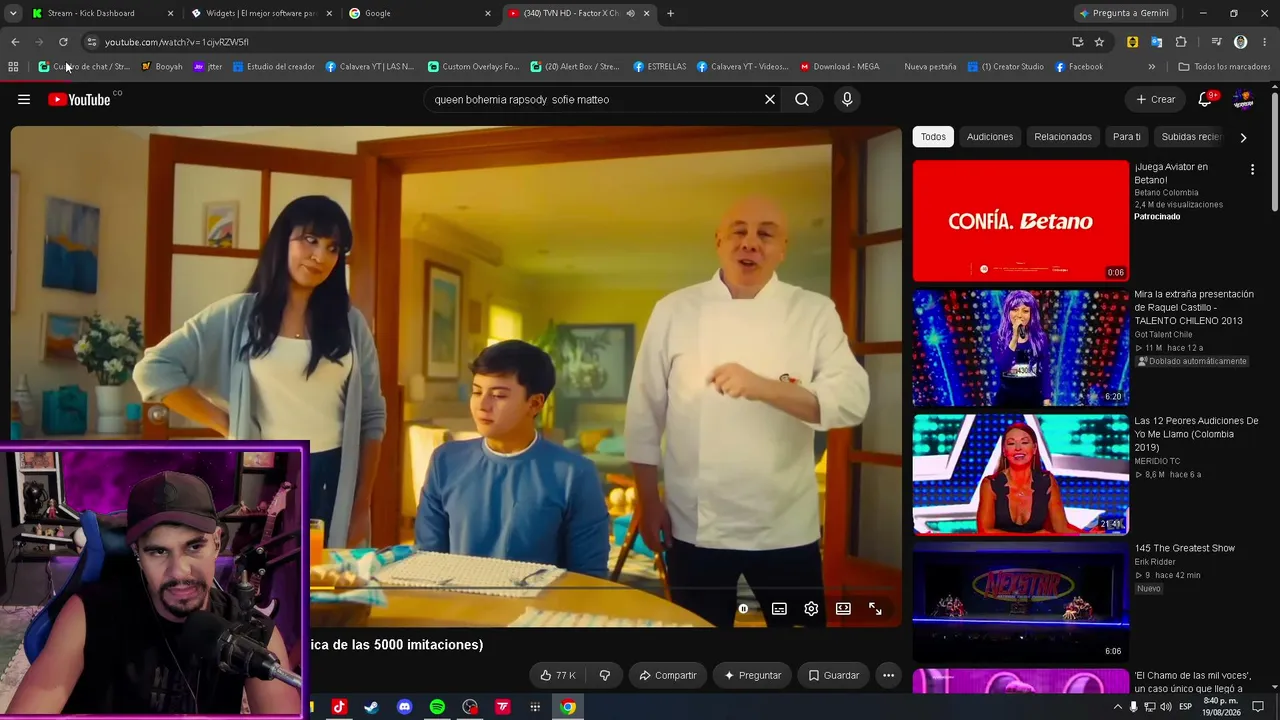Dislike the video
Image resolution: width=1280 pixels, height=720 pixels.
point(604,675)
